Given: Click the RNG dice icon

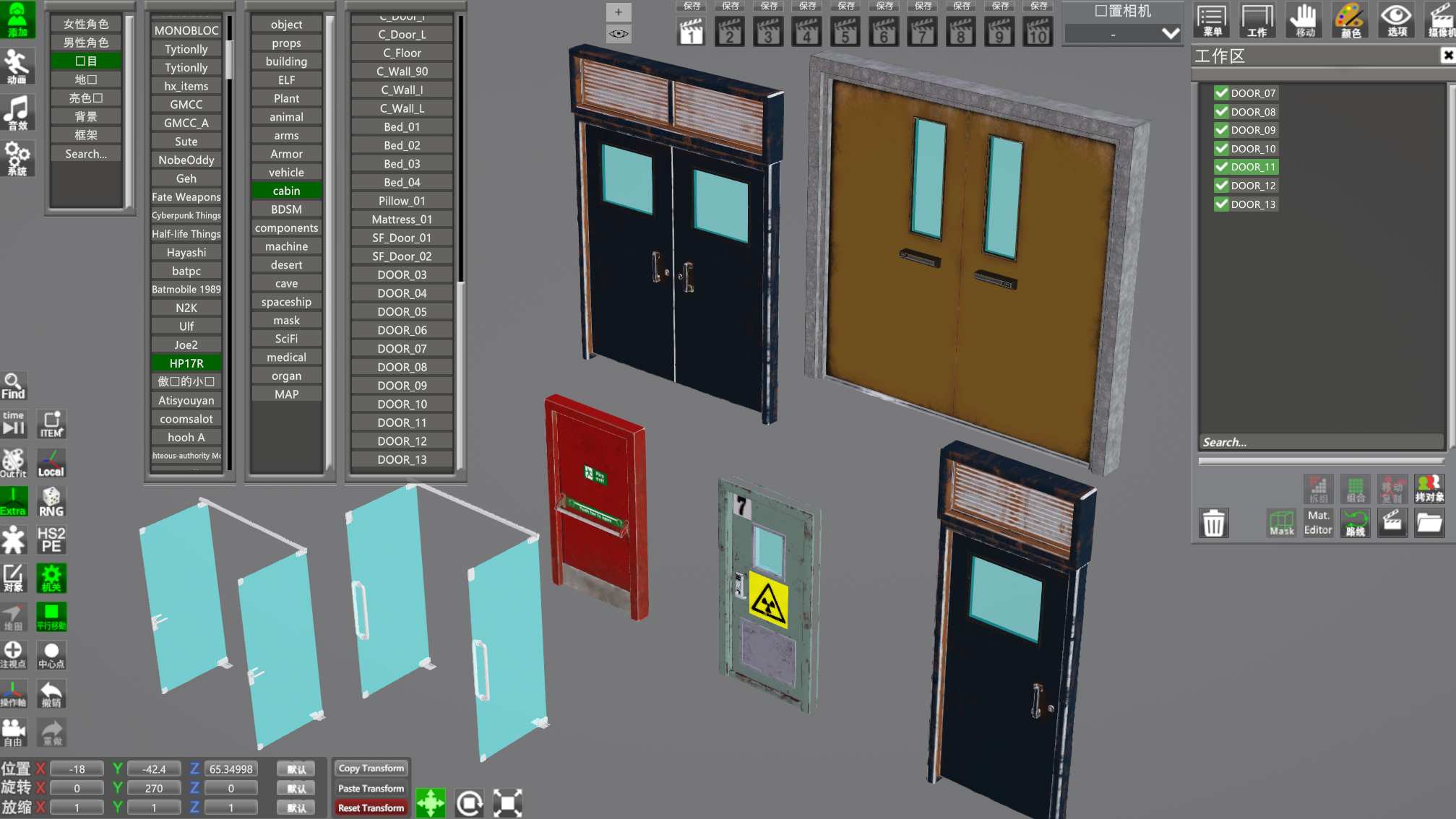Looking at the screenshot, I should [x=51, y=501].
